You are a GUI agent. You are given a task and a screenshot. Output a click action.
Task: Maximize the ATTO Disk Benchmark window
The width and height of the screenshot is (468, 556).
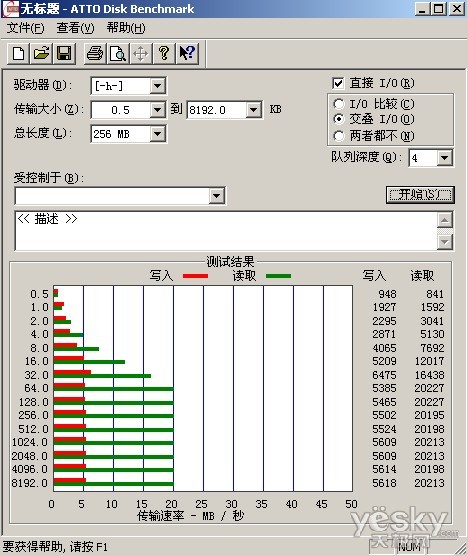pyautogui.click(x=438, y=9)
